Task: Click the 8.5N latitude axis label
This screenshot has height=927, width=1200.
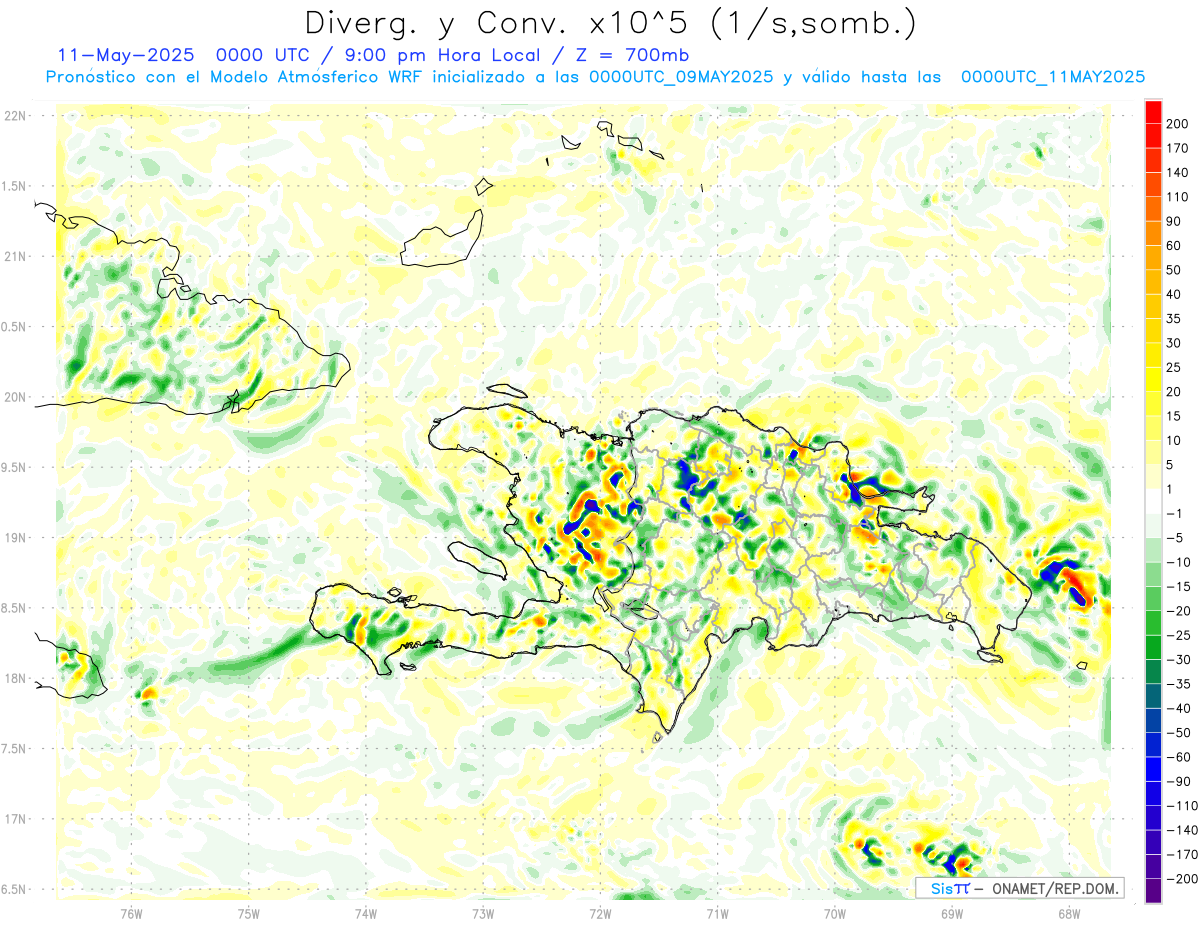Action: coord(15,608)
